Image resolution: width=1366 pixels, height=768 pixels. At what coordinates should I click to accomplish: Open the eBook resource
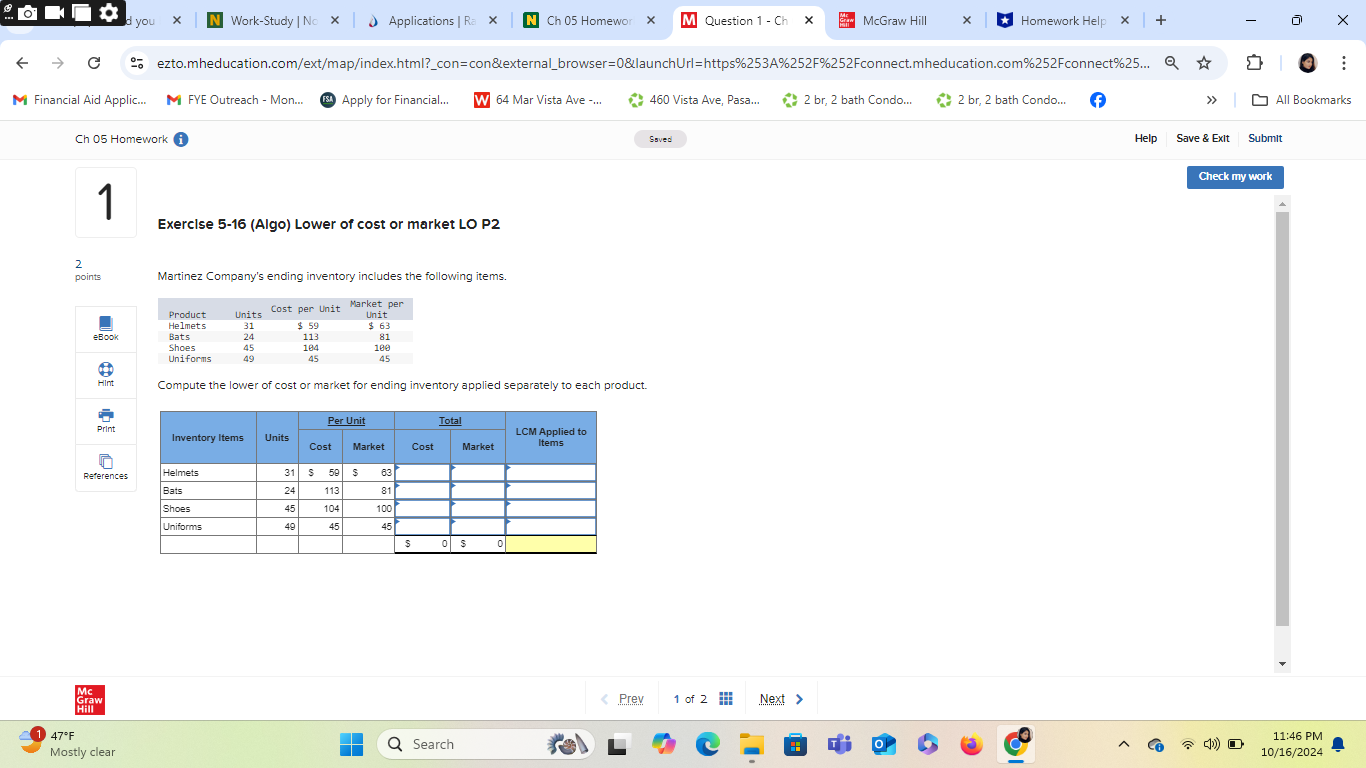click(x=105, y=328)
